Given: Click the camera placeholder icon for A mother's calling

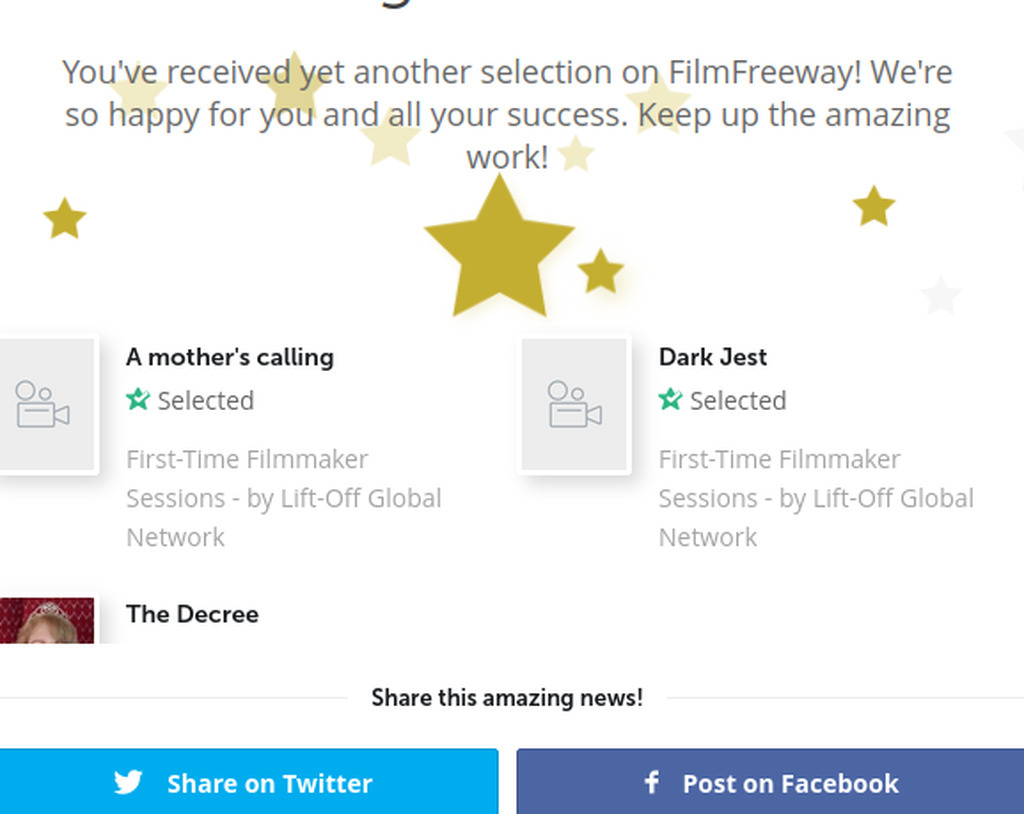Looking at the screenshot, I should click(x=42, y=404).
